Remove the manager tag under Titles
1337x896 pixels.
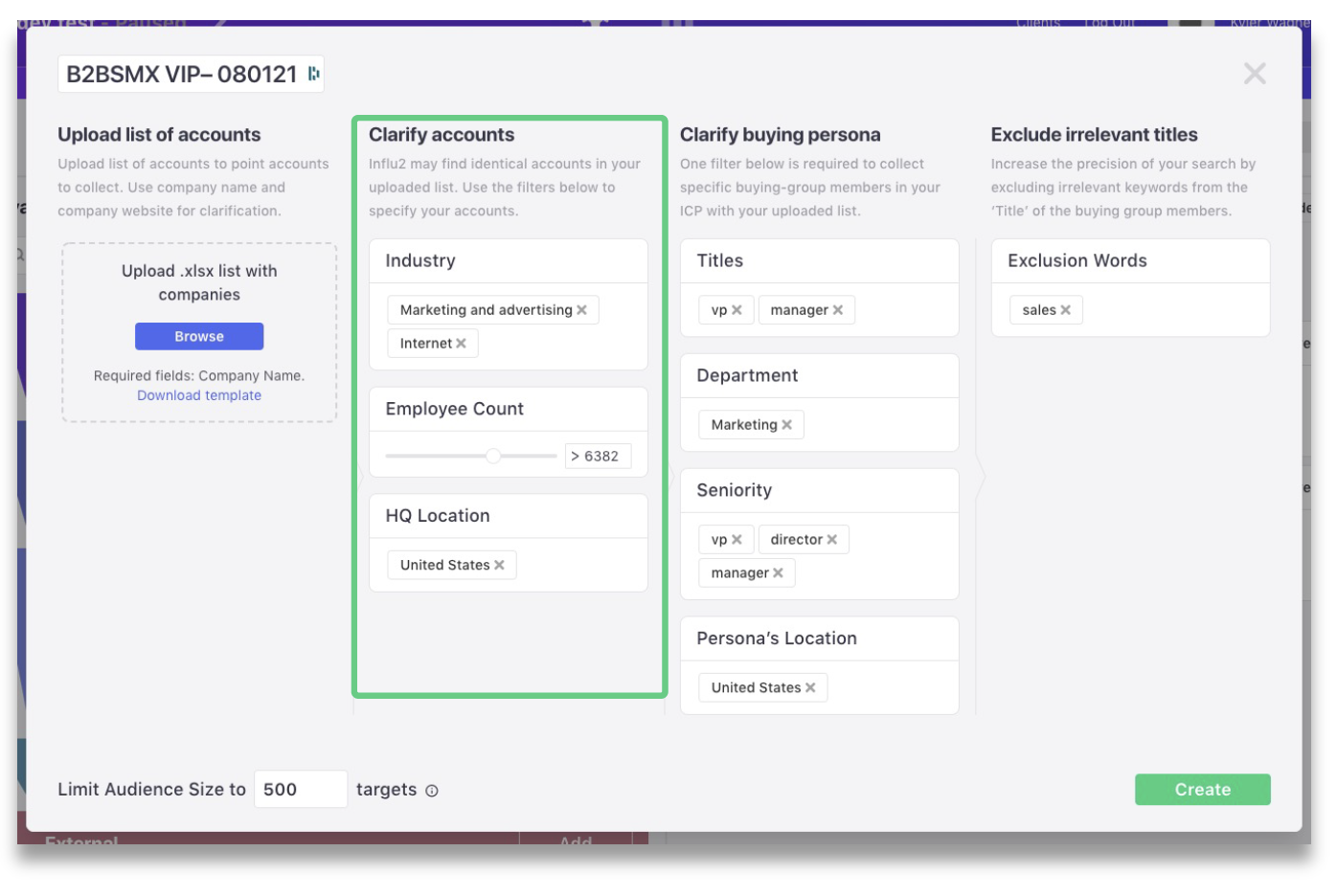[838, 310]
